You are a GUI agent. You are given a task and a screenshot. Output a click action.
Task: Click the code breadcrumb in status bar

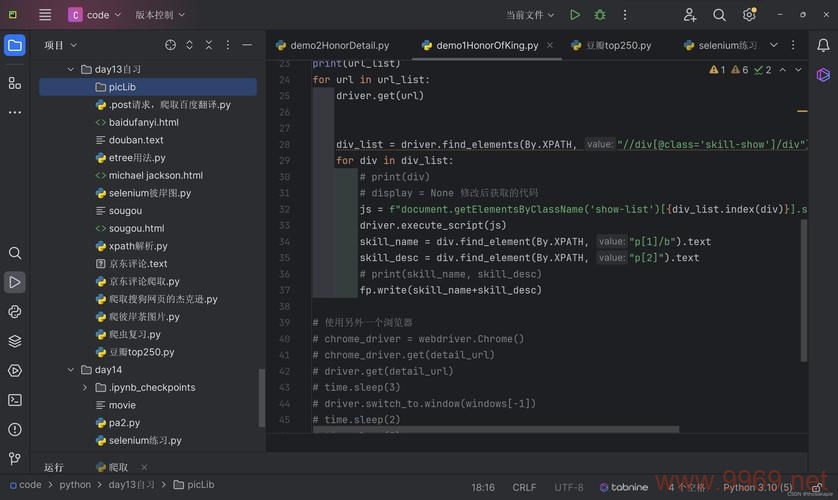click(26, 485)
